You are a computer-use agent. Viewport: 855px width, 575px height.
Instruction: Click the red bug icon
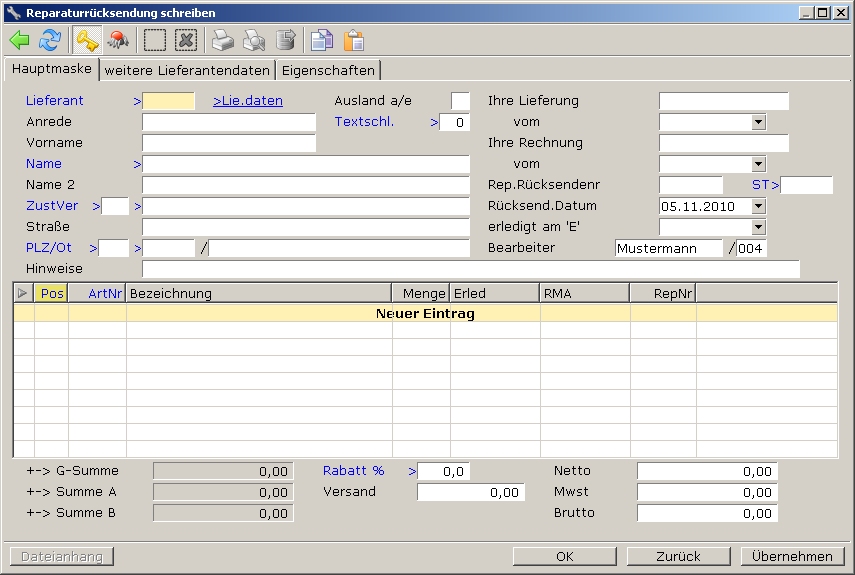click(118, 40)
